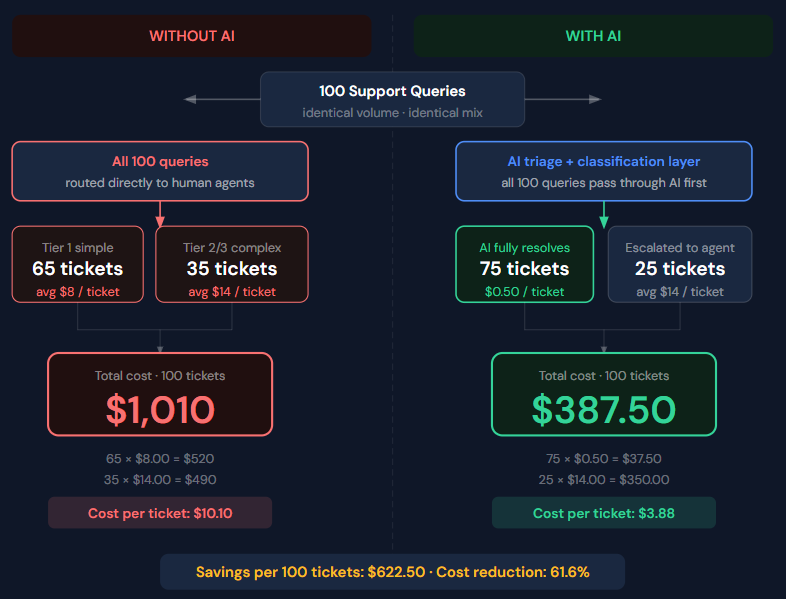Select the AI triage + classification layer box
Screen dimensions: 786x599
point(603,171)
